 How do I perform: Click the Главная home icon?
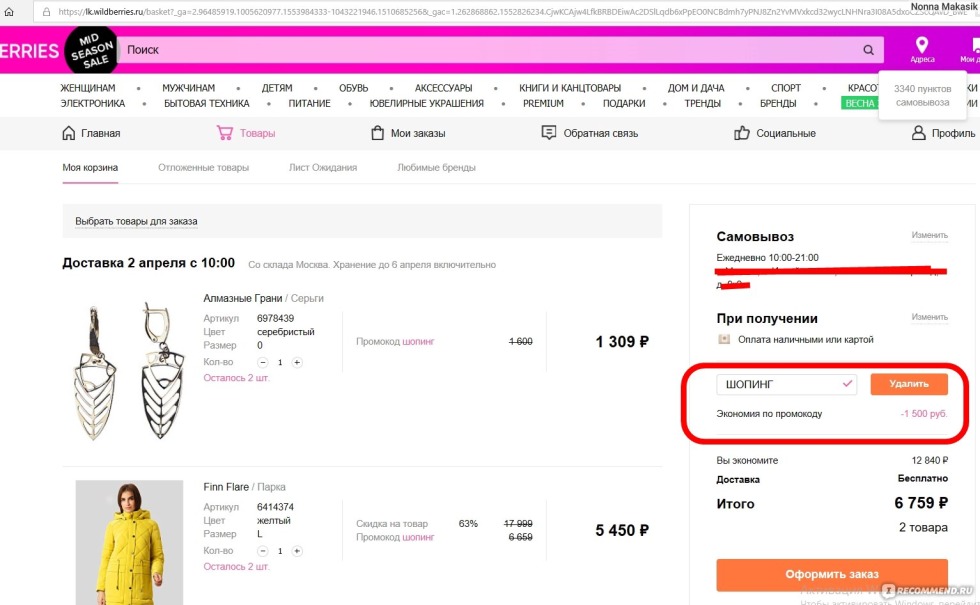[69, 133]
